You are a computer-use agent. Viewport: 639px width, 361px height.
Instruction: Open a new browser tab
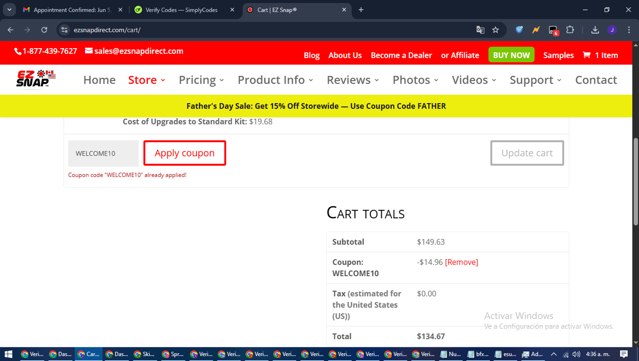pos(361,9)
